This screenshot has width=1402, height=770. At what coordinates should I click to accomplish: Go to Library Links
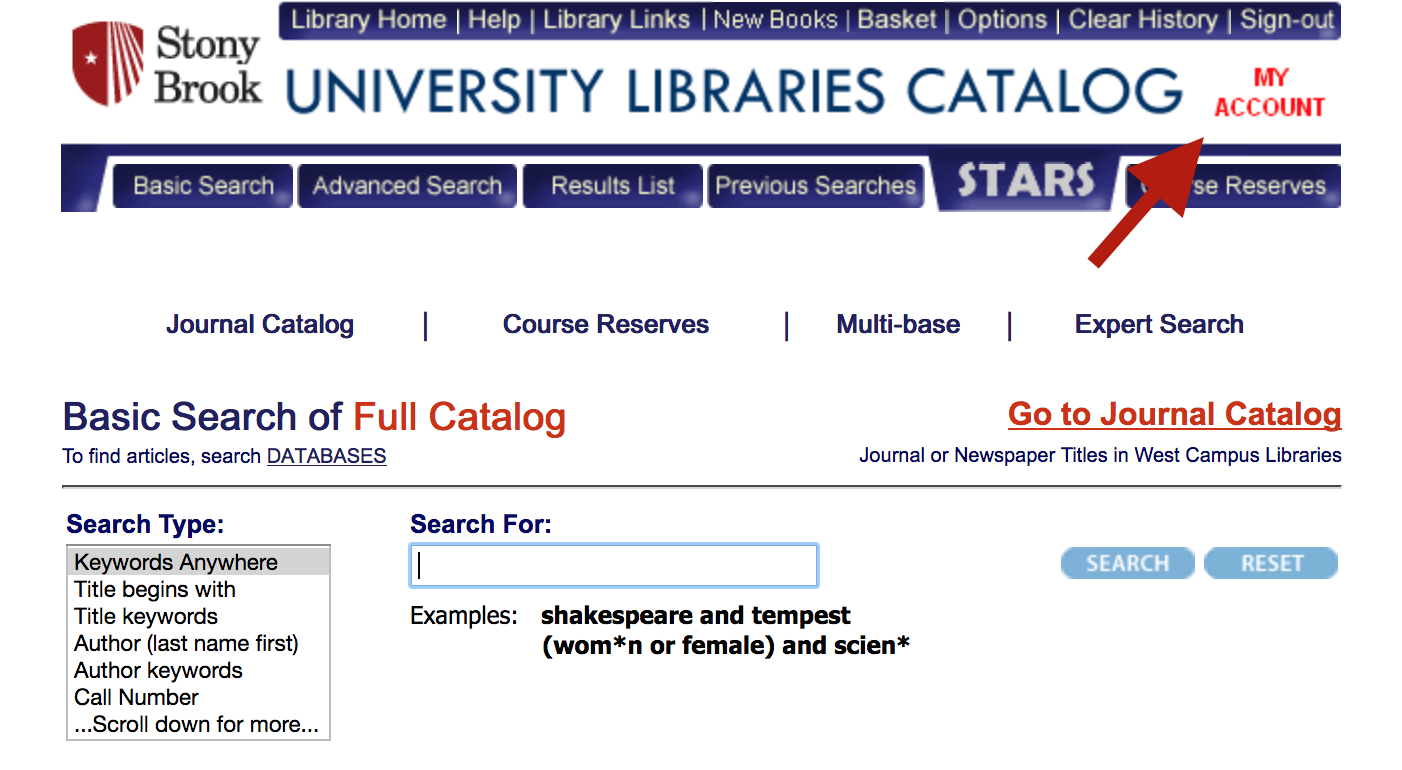click(x=616, y=20)
